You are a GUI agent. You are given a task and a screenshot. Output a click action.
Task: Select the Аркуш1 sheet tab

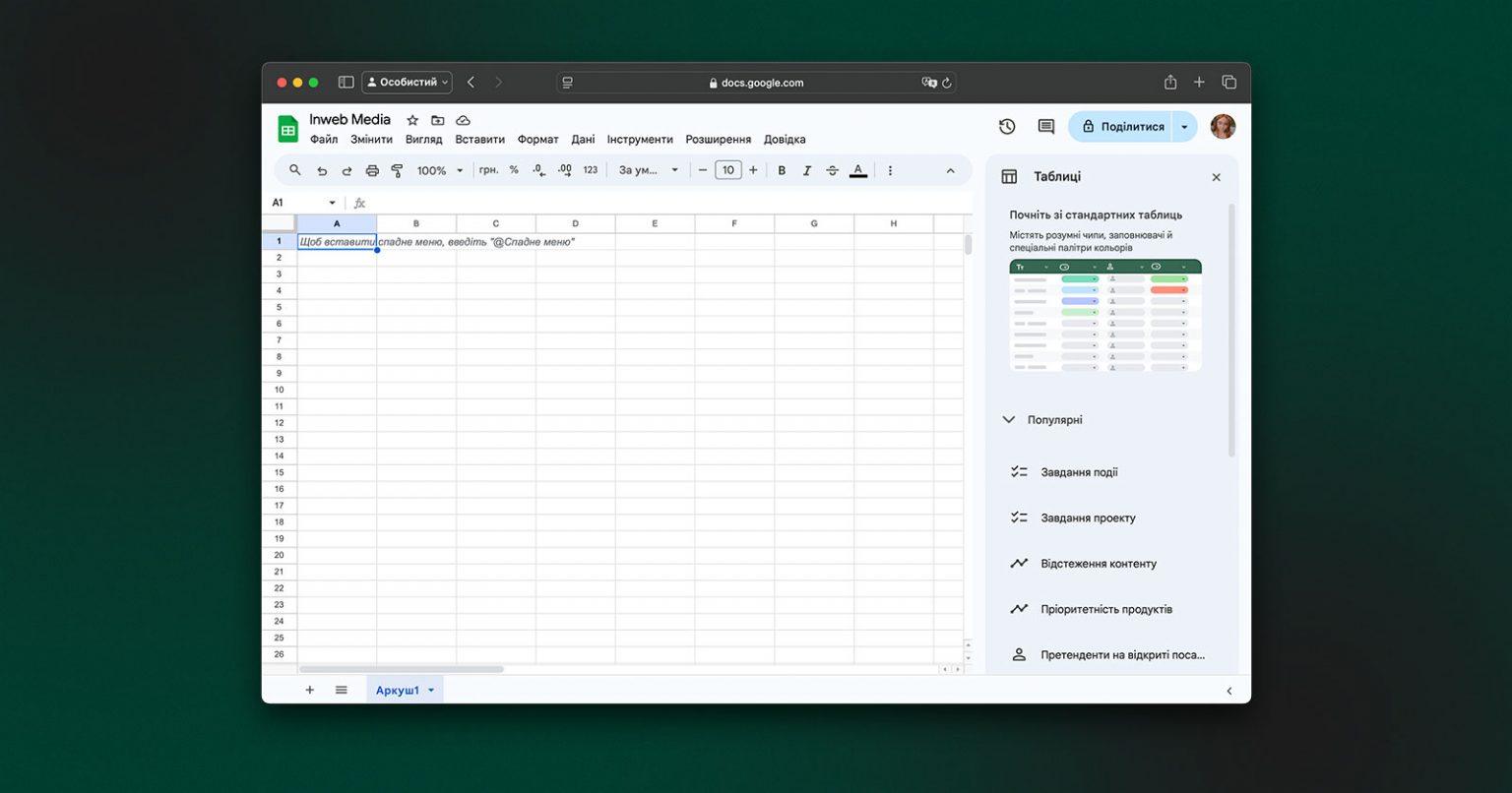click(x=405, y=690)
